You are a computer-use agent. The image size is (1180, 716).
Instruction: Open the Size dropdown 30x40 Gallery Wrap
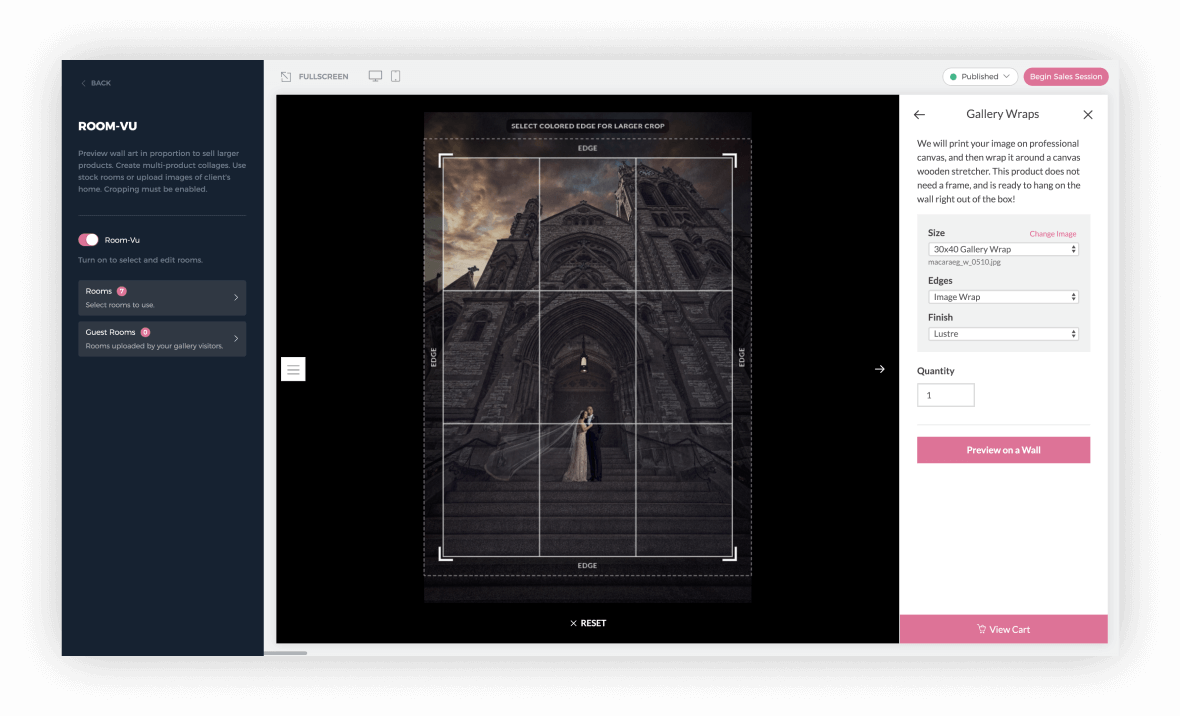[1003, 249]
